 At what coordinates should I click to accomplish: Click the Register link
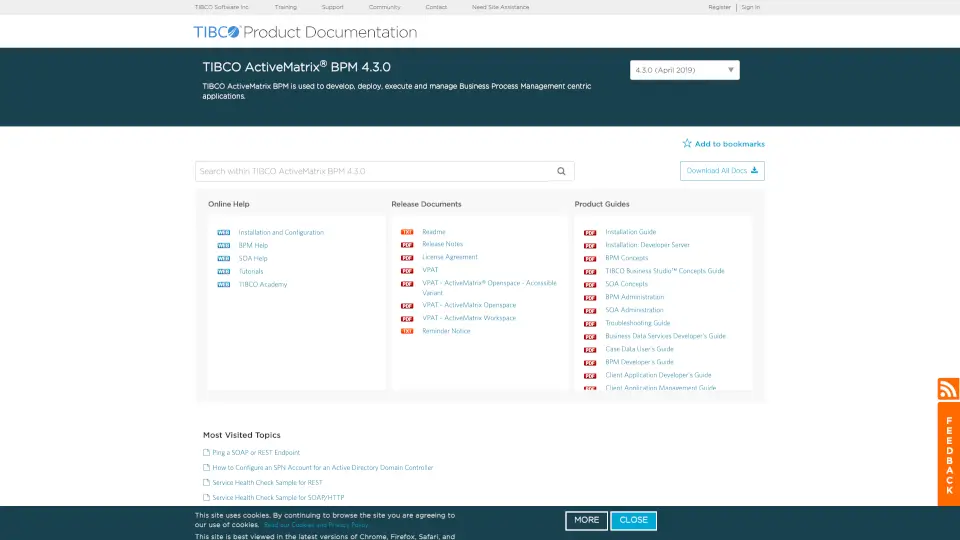[719, 7]
